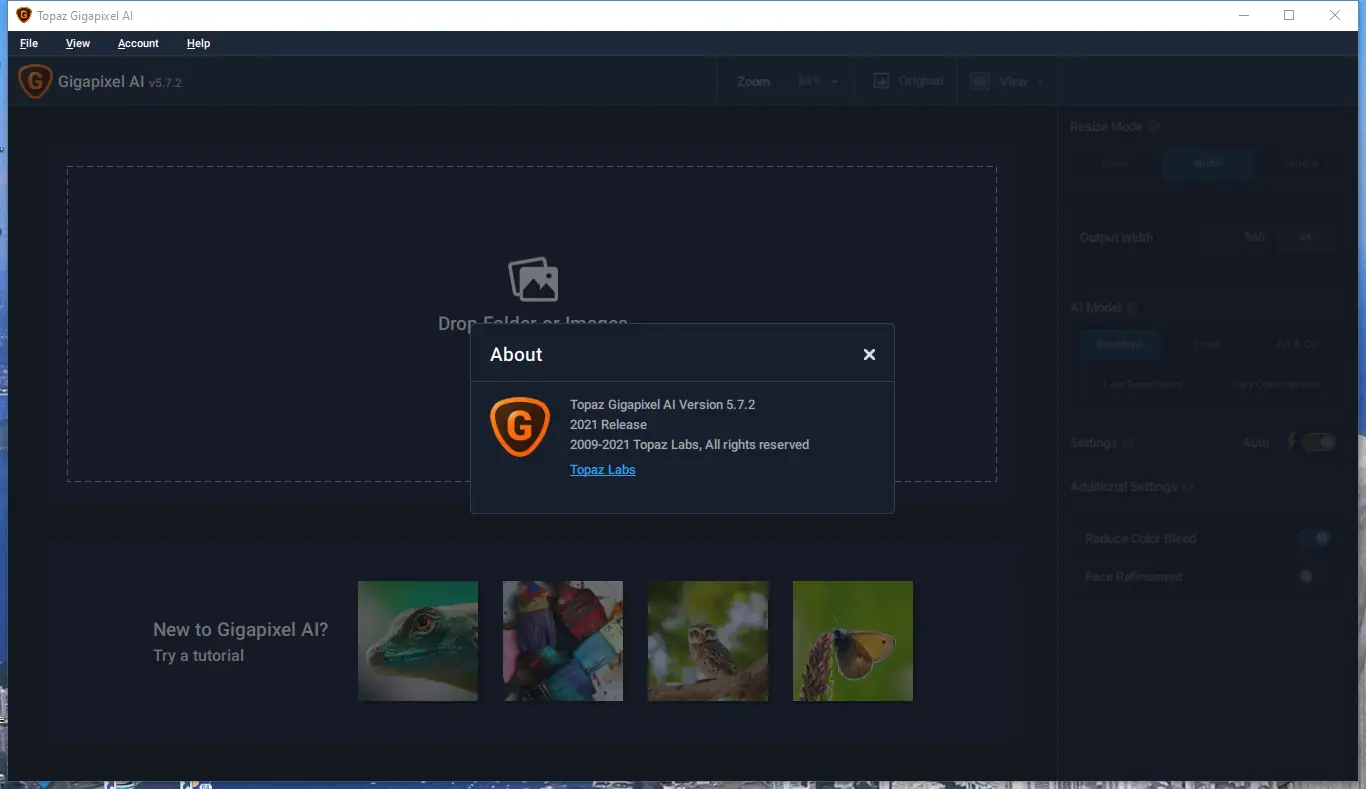Click the lightning bolt icon beside Auto
1366x789 pixels.
point(1291,442)
